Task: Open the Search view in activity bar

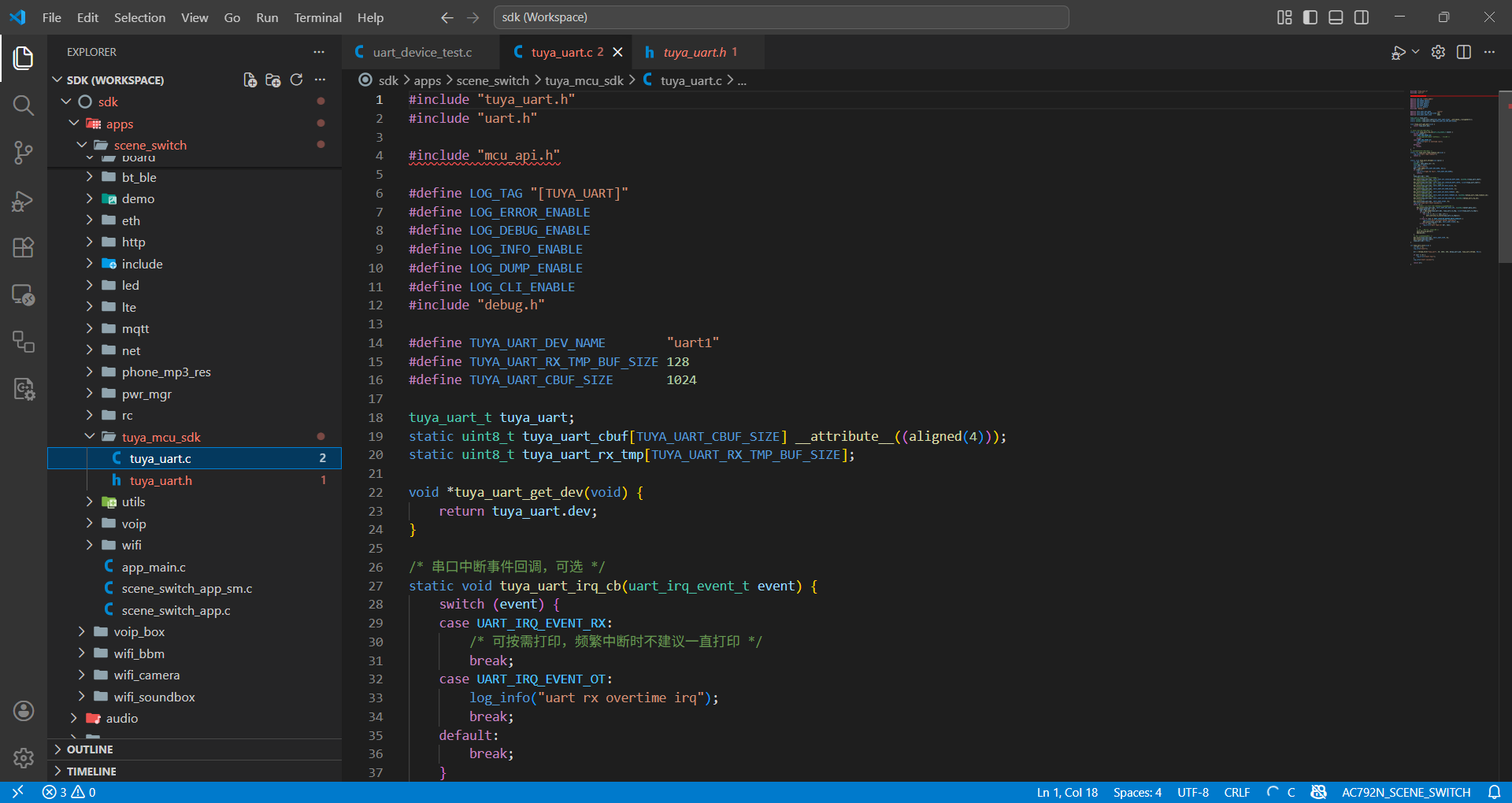Action: 24,105
